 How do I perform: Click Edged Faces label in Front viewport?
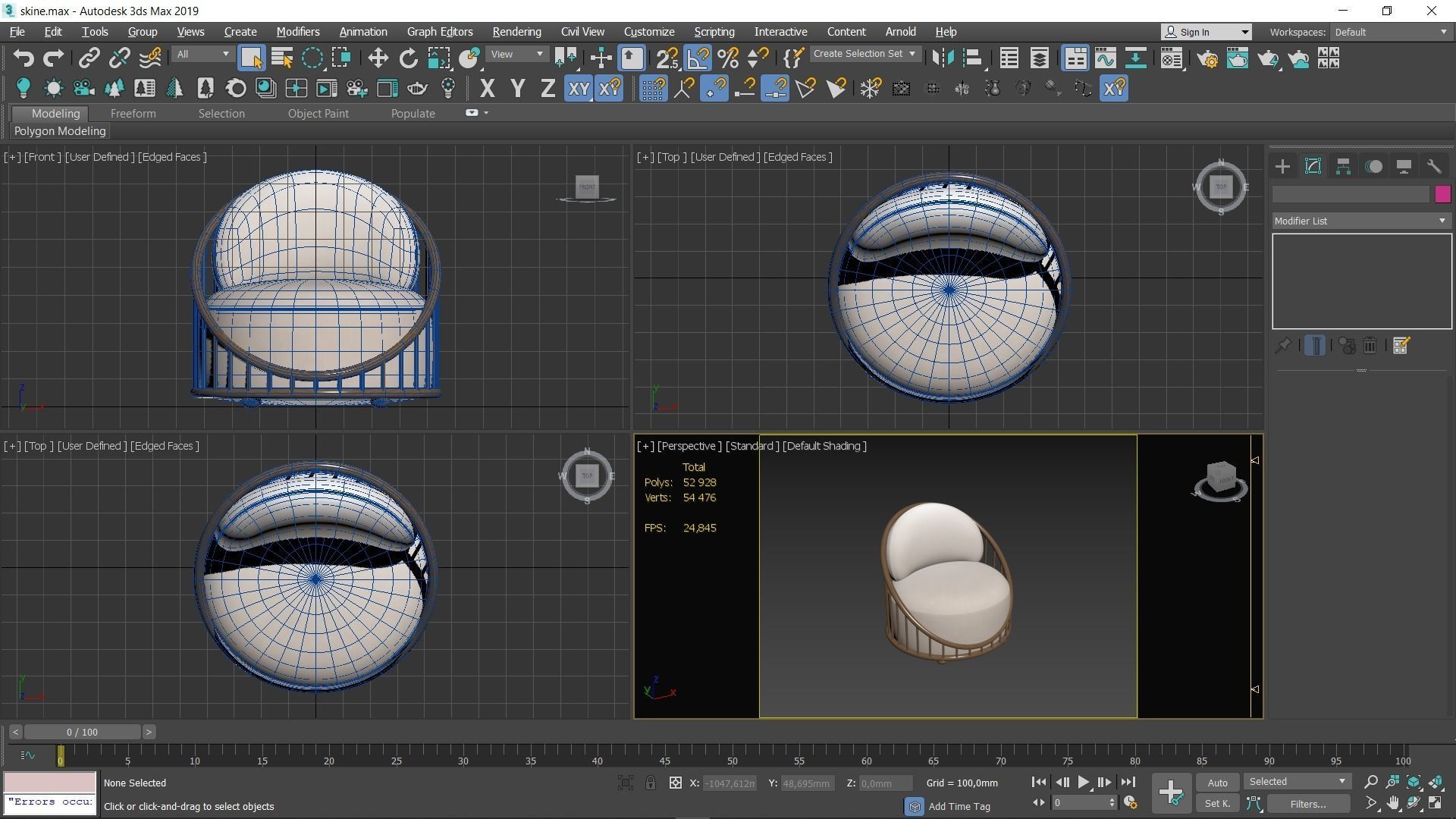point(172,157)
